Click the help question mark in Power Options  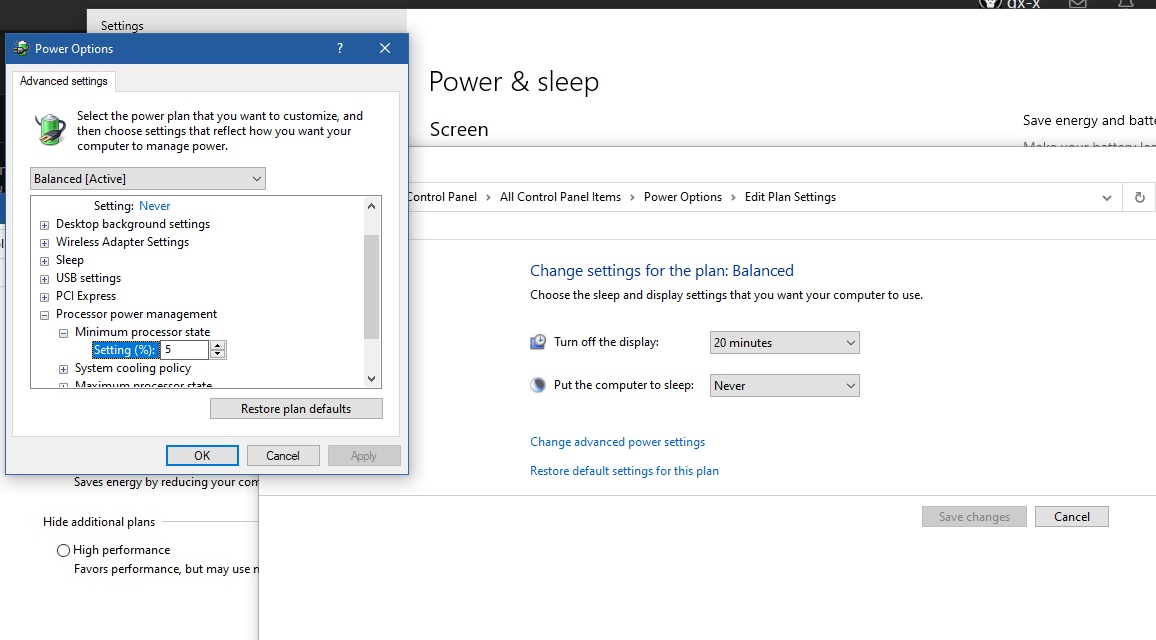click(340, 48)
